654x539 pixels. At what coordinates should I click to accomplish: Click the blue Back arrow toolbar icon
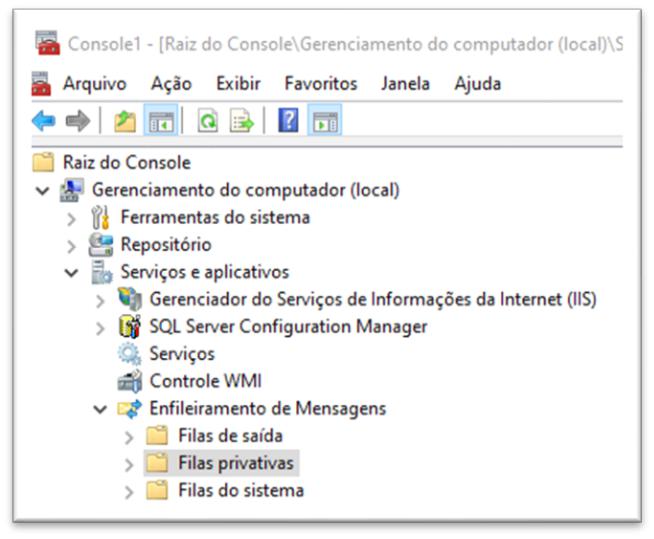pos(43,121)
